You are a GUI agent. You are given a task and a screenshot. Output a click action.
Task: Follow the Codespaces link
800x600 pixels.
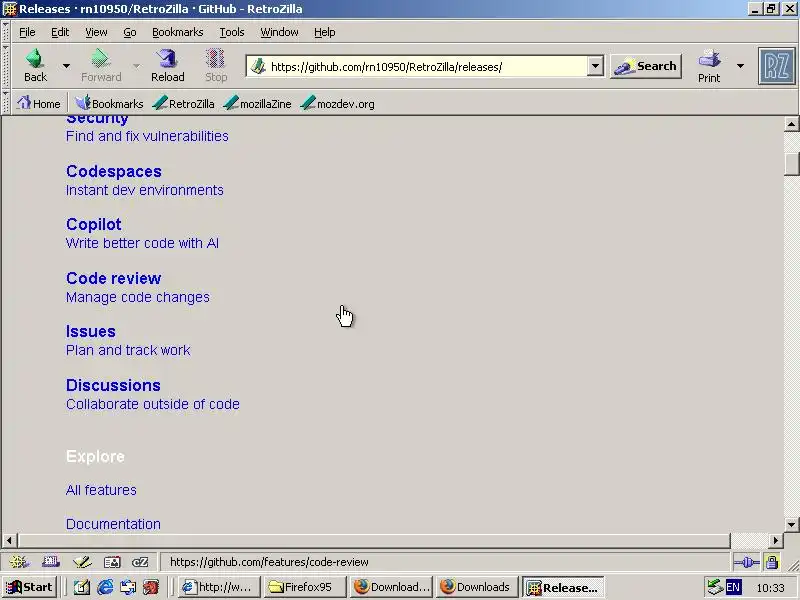point(114,171)
